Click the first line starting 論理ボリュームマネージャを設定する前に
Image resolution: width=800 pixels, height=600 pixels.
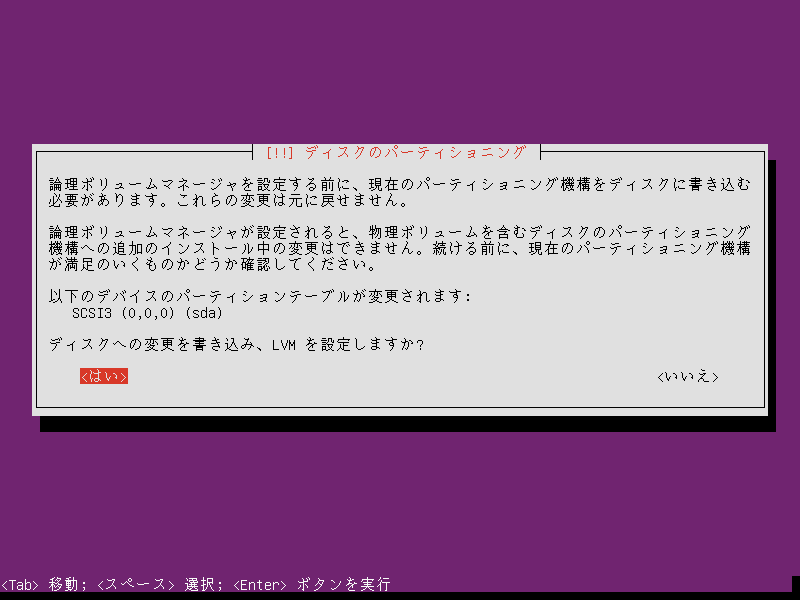[x=399, y=184]
